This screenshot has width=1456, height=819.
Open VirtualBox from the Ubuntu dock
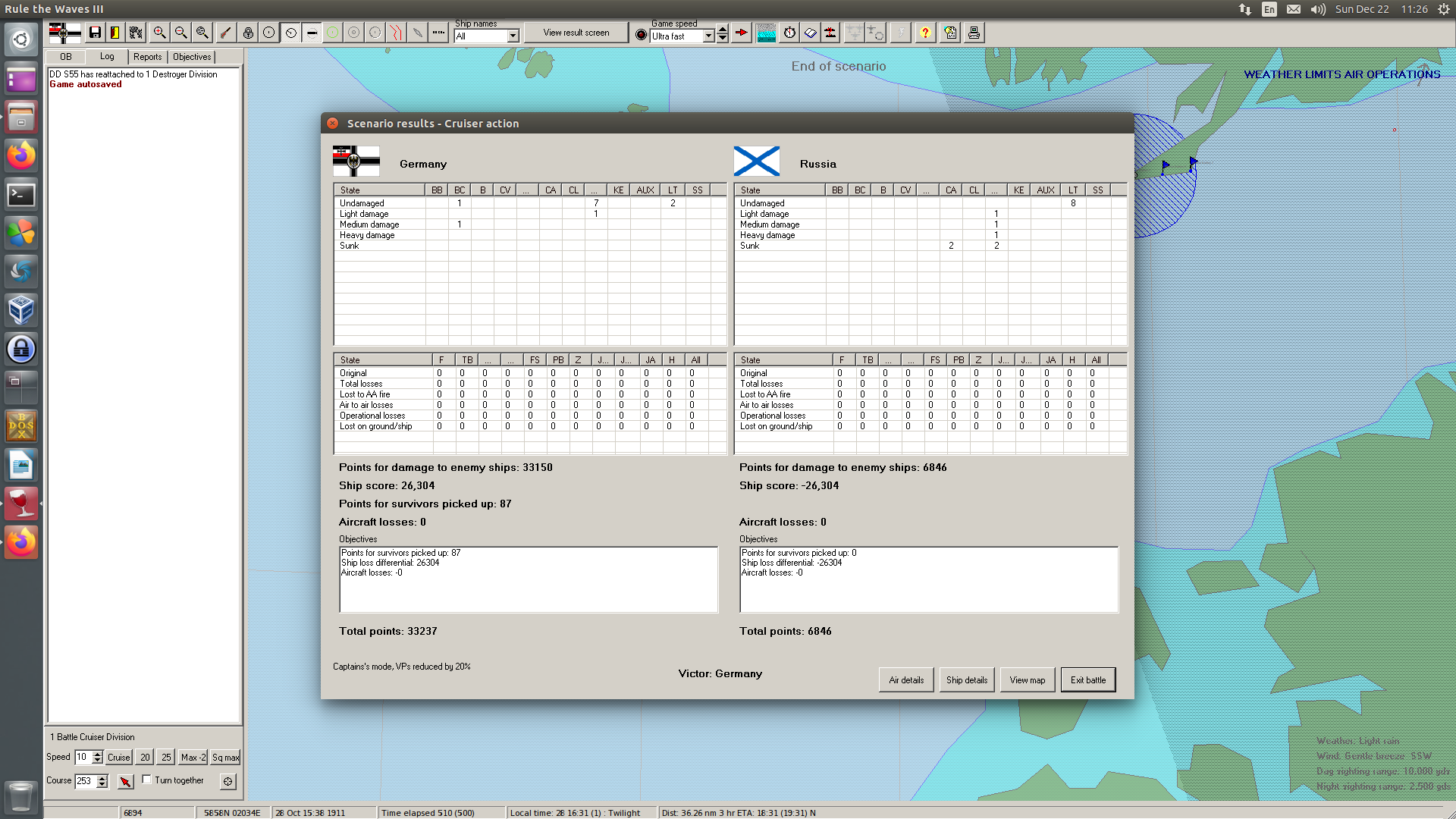point(21,310)
